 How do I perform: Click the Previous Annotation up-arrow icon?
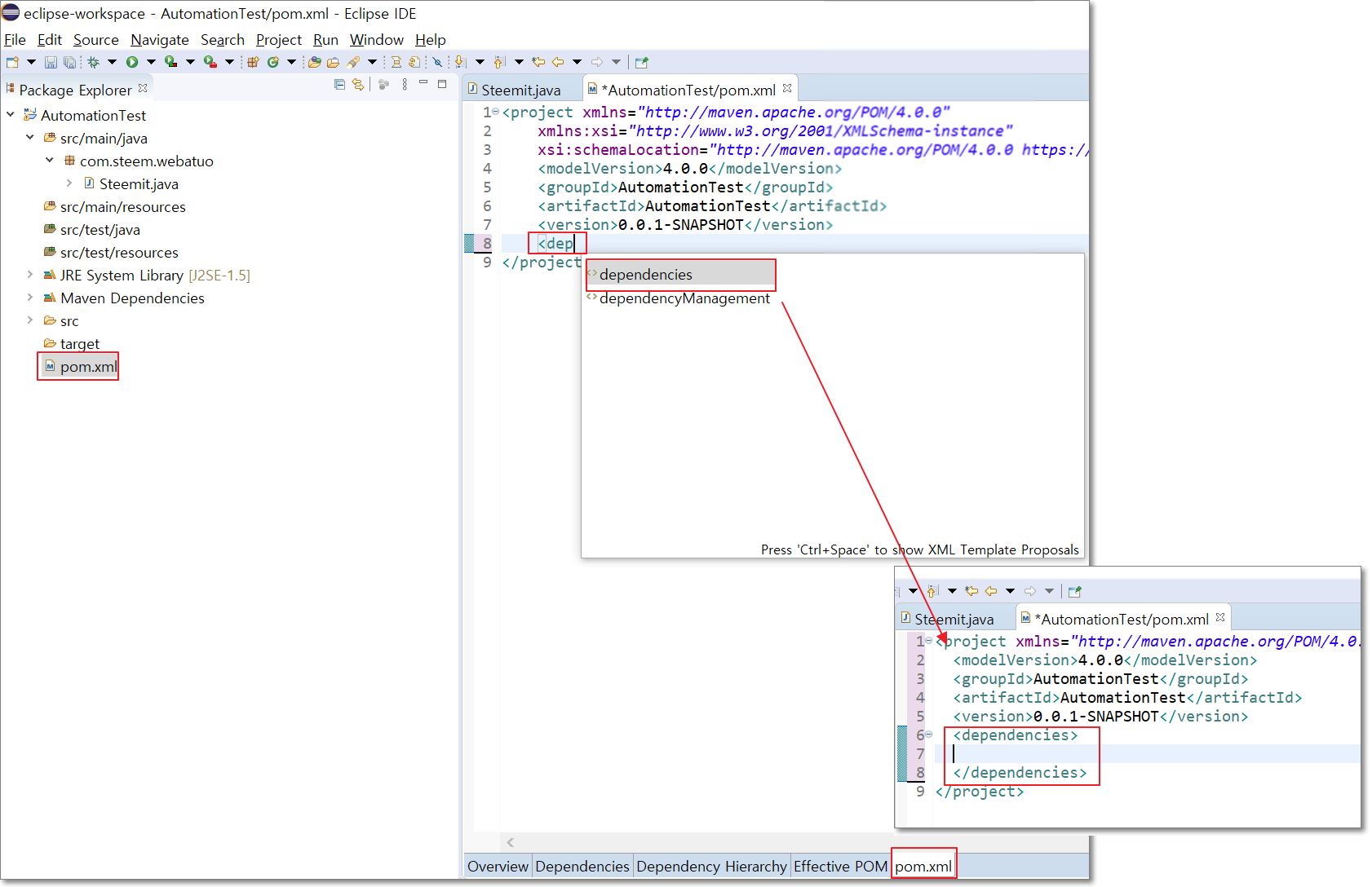[x=499, y=62]
